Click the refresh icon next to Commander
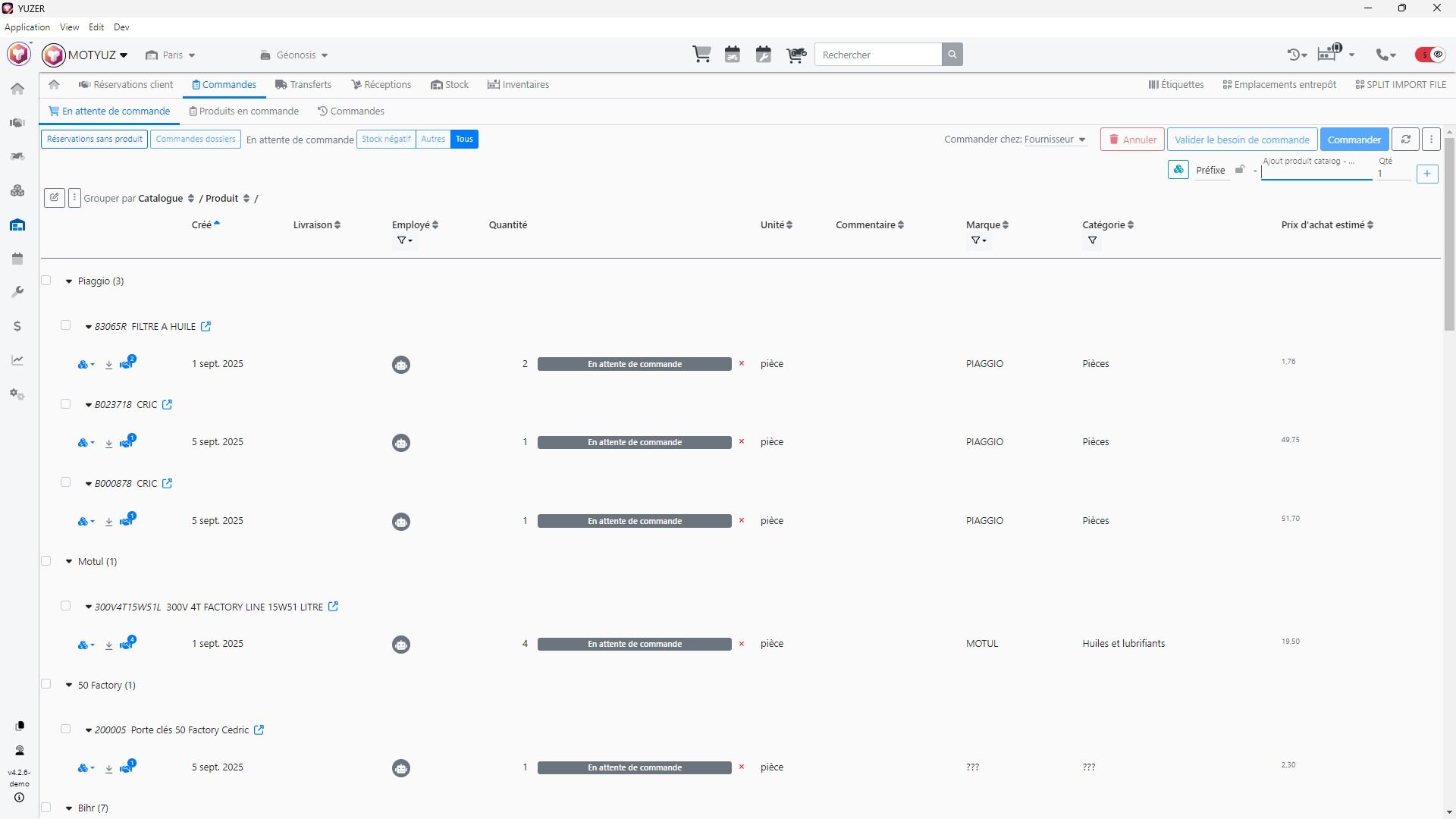The height and width of the screenshot is (819, 1456). tap(1405, 140)
